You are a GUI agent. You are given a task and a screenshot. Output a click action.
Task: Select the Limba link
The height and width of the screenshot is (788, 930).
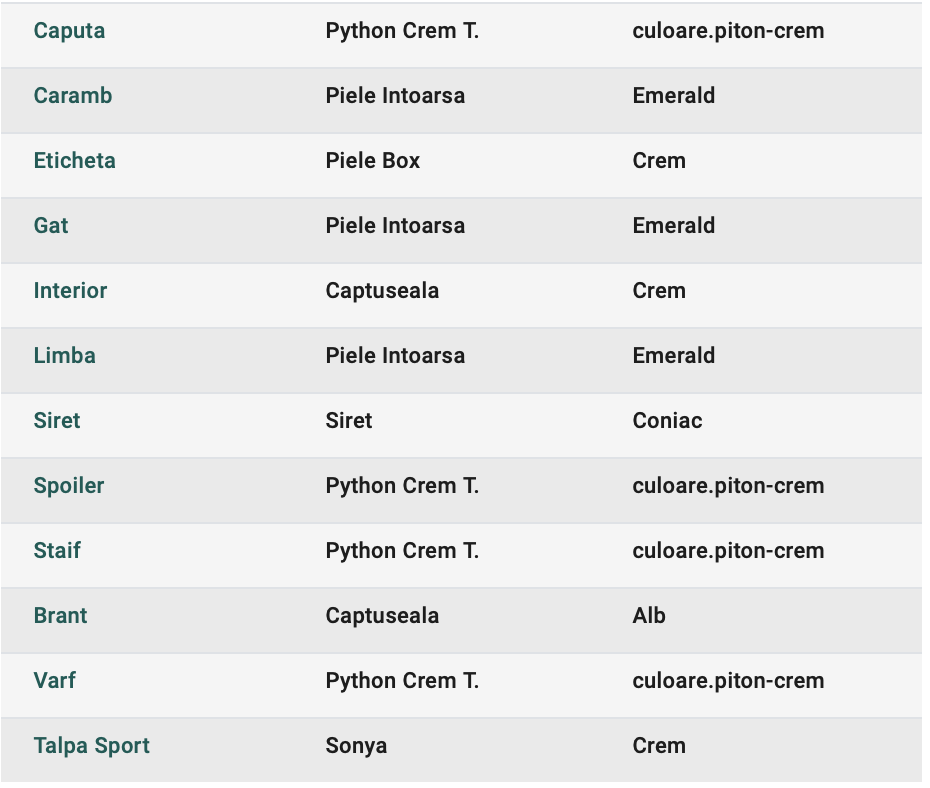[x=65, y=356]
